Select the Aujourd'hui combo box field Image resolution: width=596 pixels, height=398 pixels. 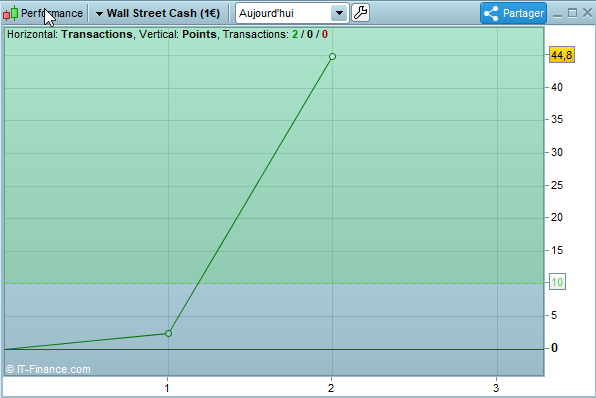click(292, 13)
